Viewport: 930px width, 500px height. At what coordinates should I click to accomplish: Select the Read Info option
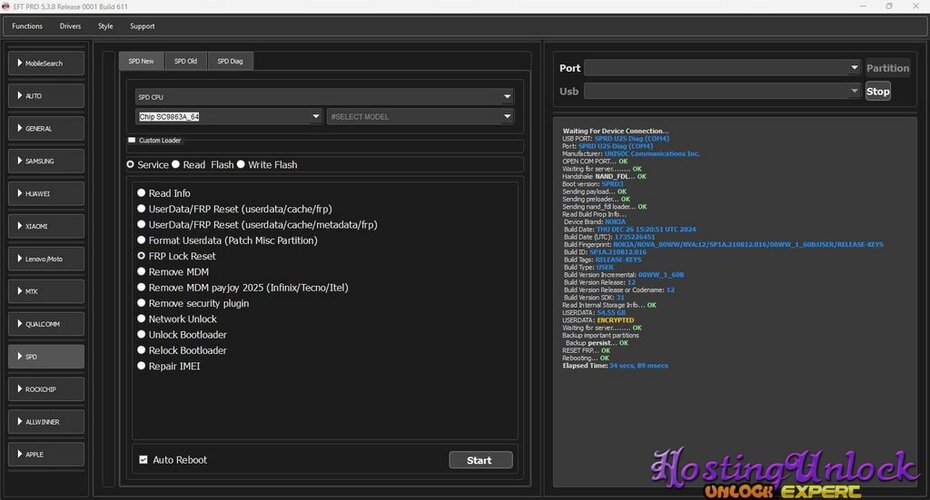coord(141,193)
